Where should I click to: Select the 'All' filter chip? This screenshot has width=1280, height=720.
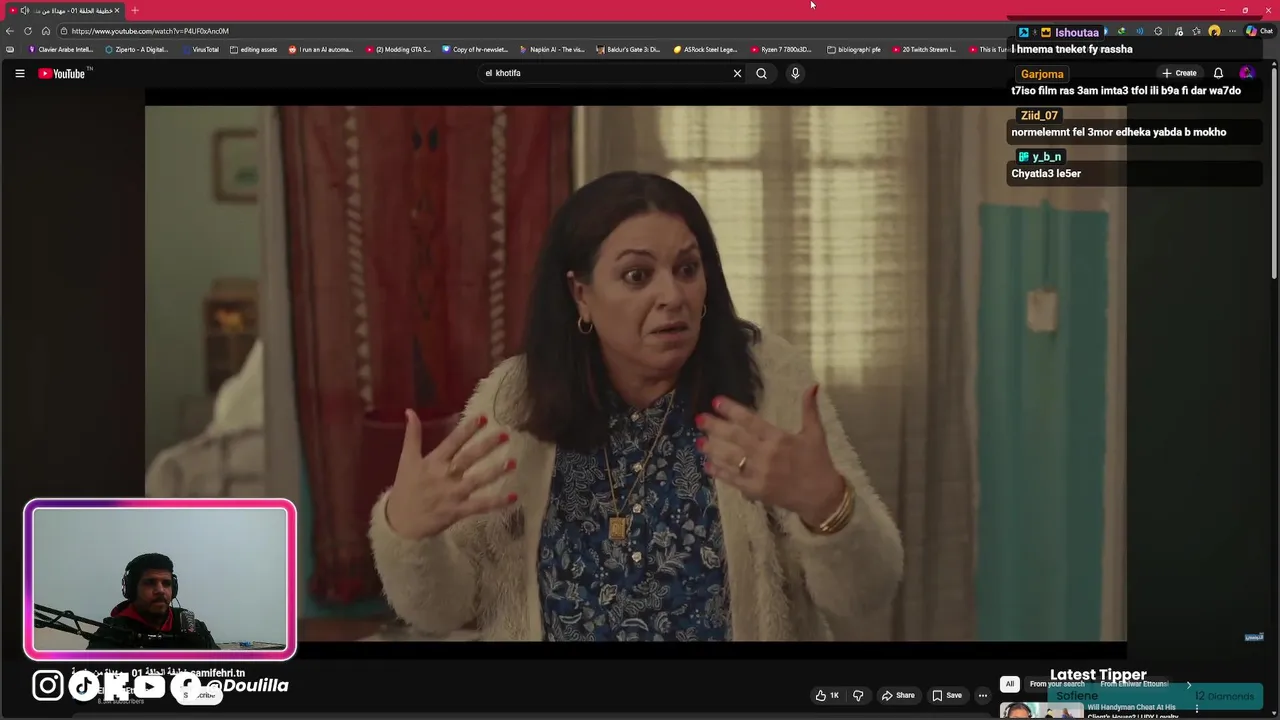[x=1010, y=684]
